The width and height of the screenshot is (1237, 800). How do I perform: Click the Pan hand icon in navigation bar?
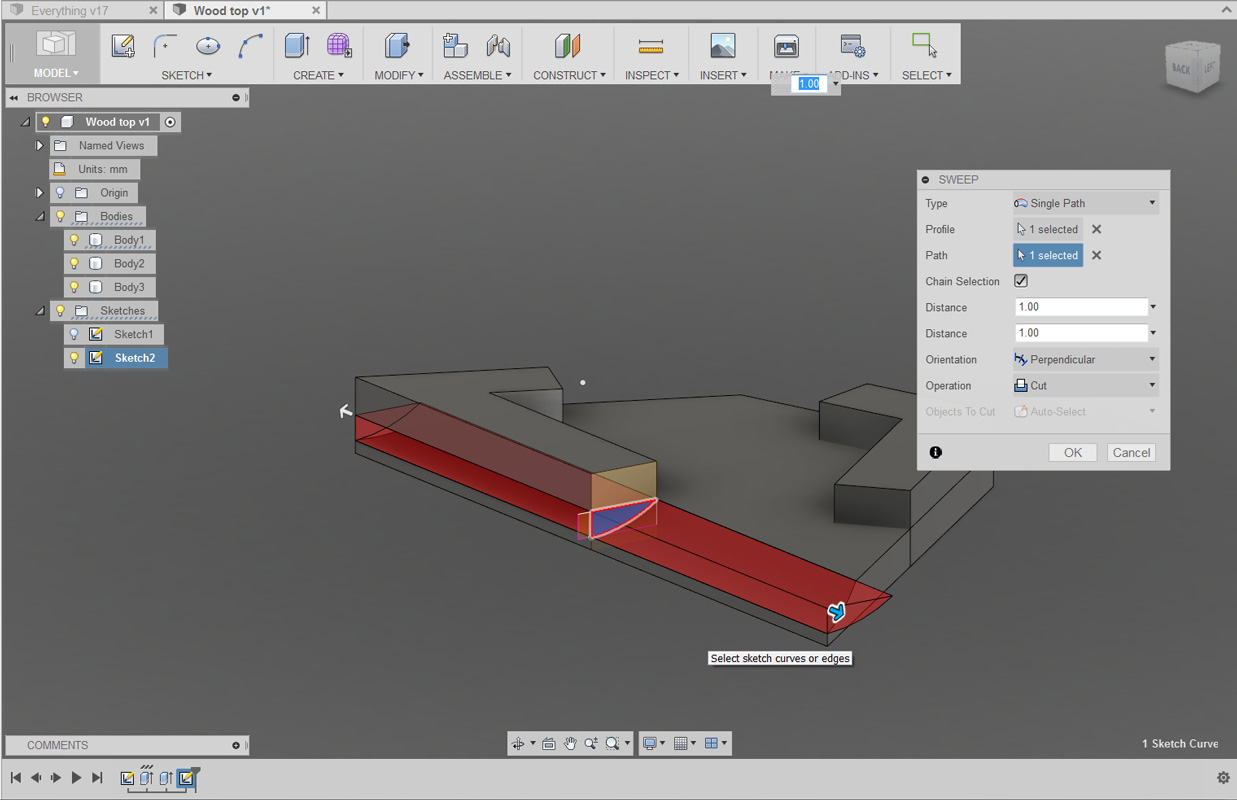click(570, 743)
